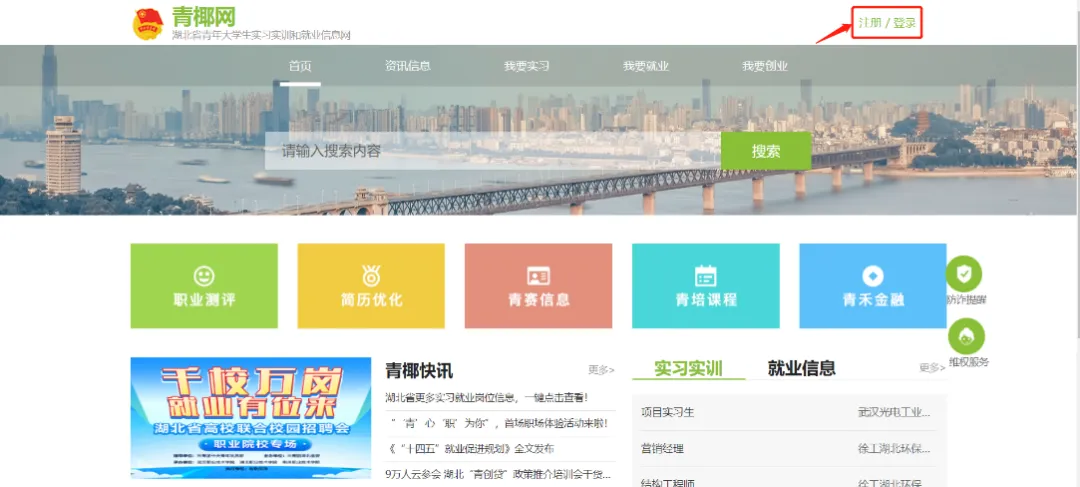
Task: Click the 青椰快讯 section heading
Action: click(419, 370)
